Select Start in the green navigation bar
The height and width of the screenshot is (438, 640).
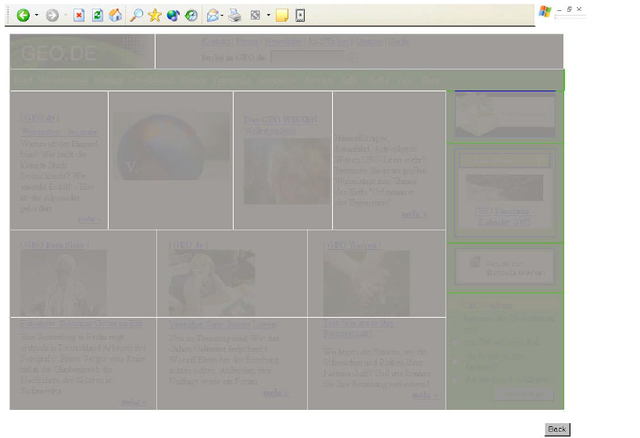coord(23,80)
